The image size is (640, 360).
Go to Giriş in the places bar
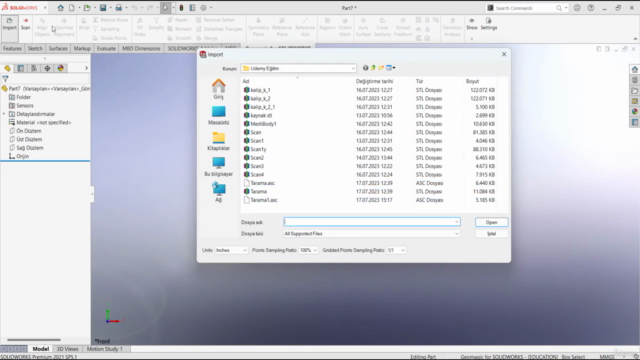click(218, 89)
